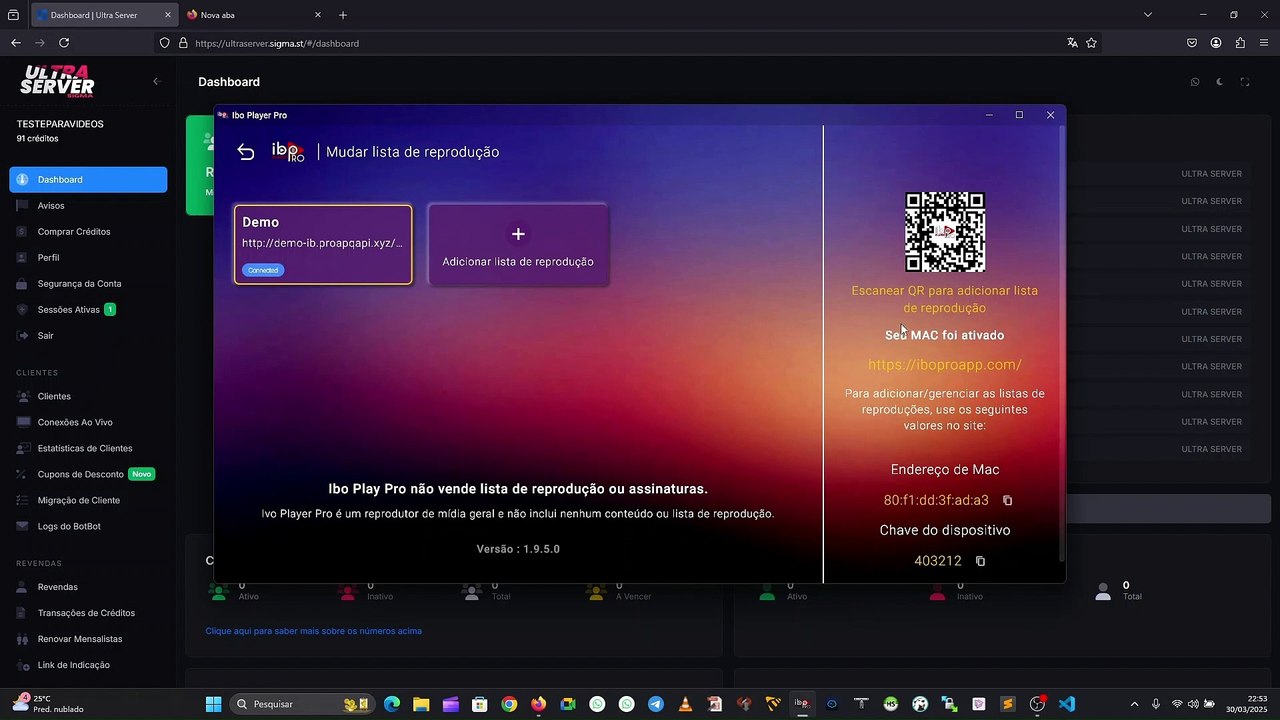Open the Windows Start menu
This screenshot has width=1280, height=720.
click(213, 704)
